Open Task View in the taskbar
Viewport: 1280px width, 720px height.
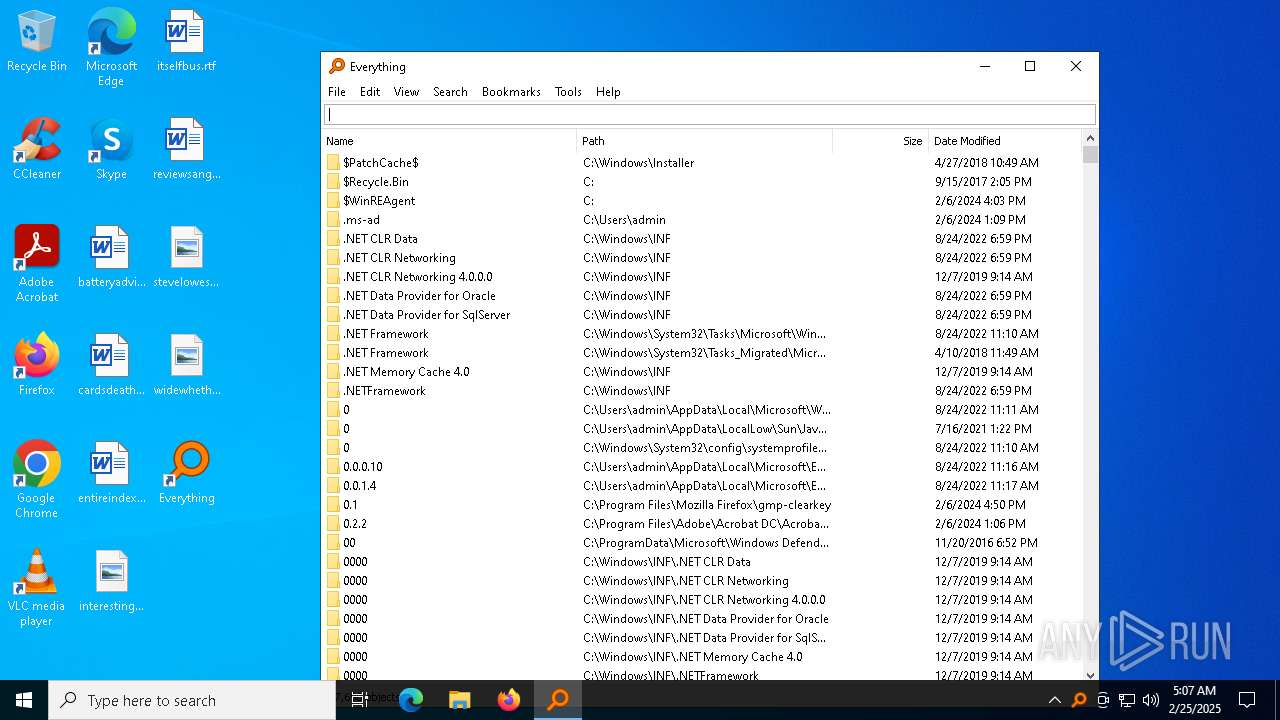coord(360,700)
